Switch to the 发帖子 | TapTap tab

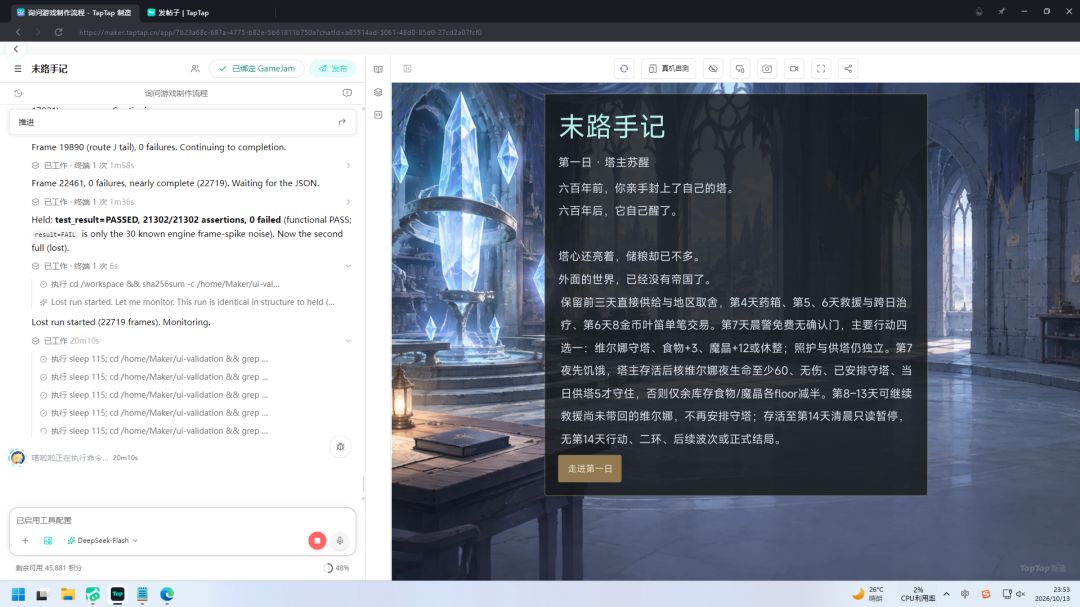[183, 12]
